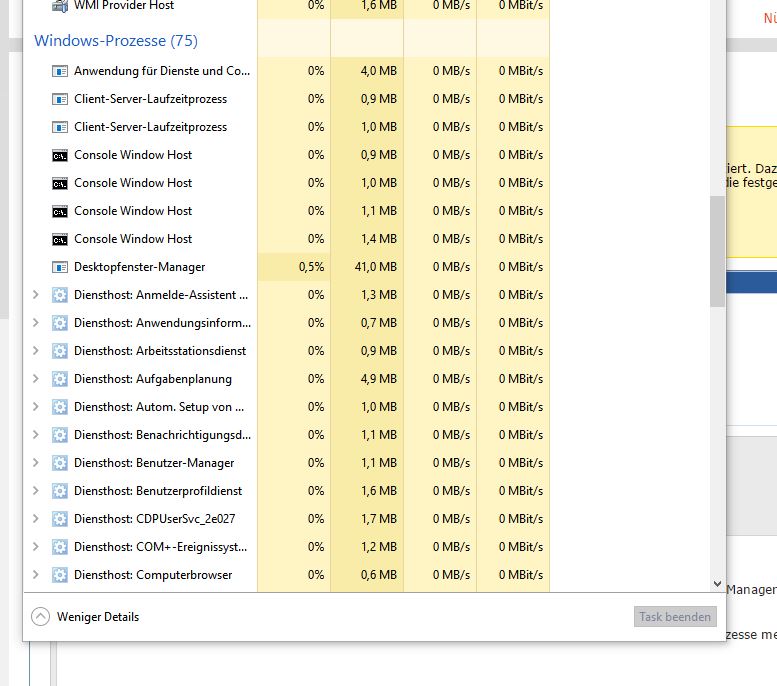Viewport: 777px width, 686px height.
Task: Click gear icon of Diensthost: CDPUserSvc_2e027
Action: pyautogui.click(x=60, y=519)
